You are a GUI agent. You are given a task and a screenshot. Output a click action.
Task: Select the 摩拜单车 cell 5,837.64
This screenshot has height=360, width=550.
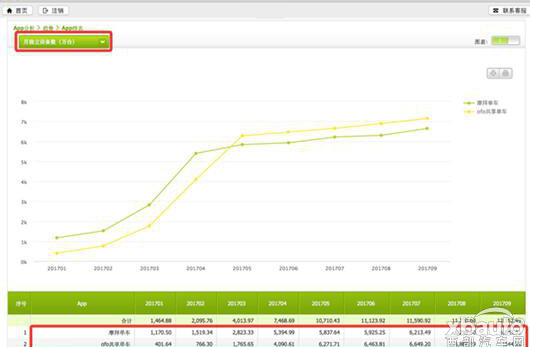[x=329, y=332]
